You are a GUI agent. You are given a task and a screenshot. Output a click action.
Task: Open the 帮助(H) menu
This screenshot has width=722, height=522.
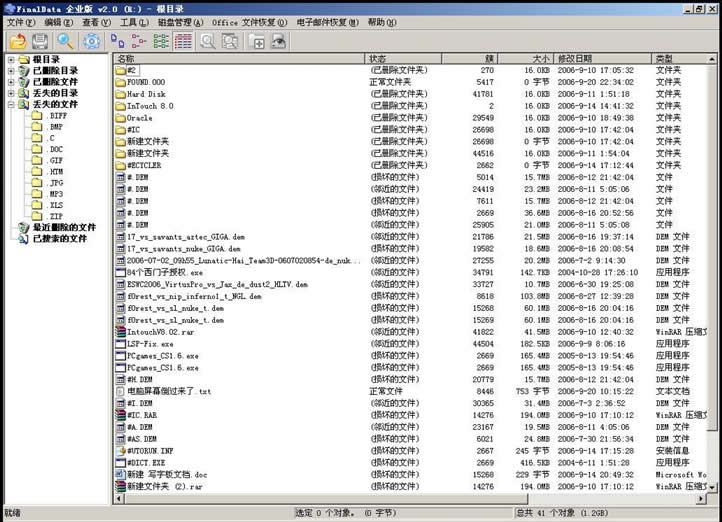(382, 22)
